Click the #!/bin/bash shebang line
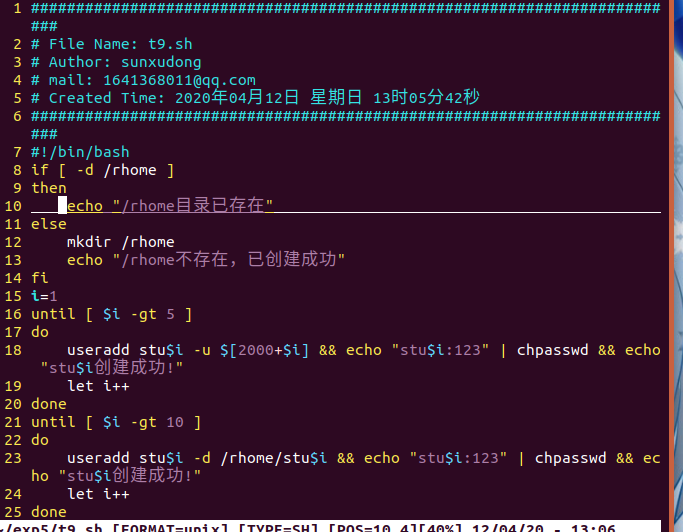This screenshot has width=683, height=532. pos(80,152)
